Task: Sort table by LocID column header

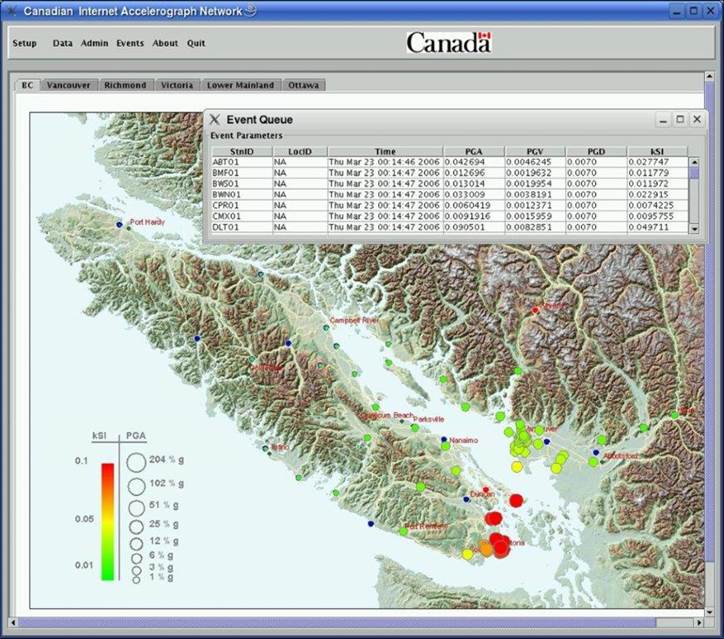Action: click(300, 151)
